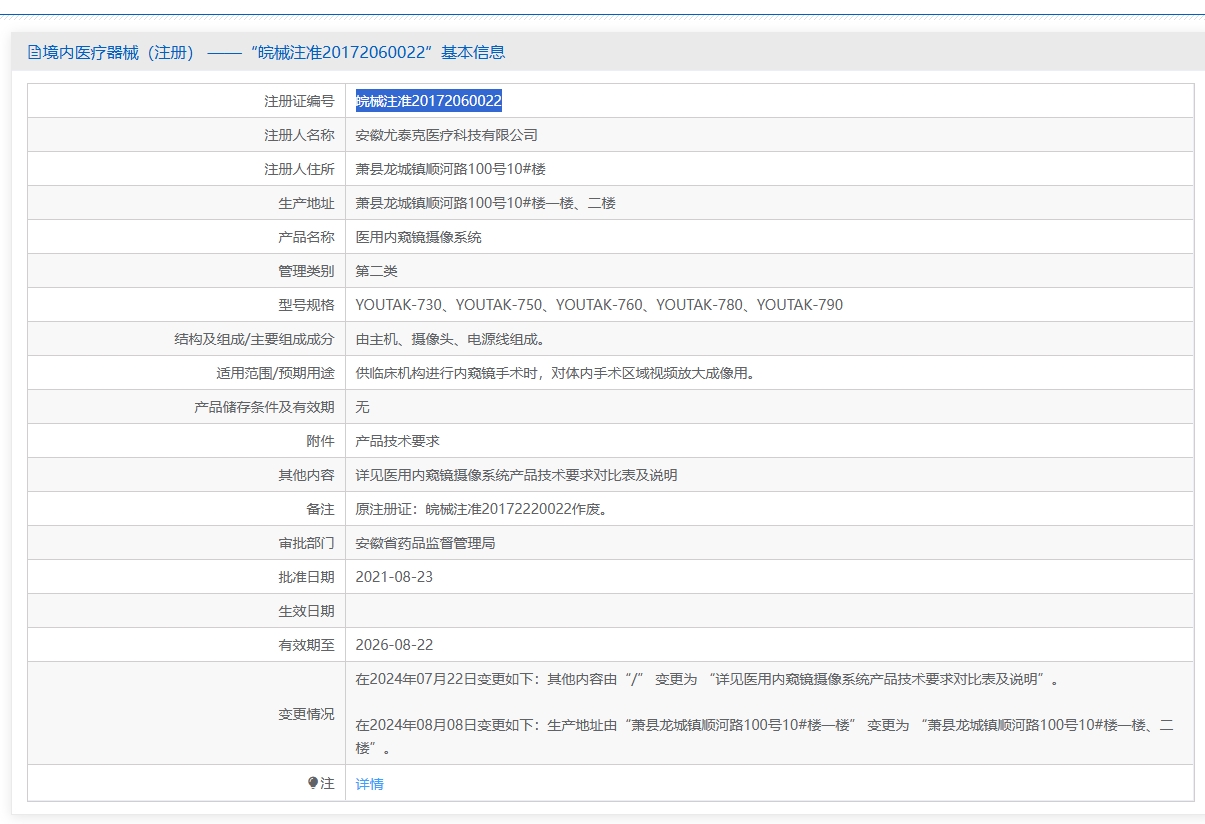Click the 产品名称 label

tap(306, 237)
